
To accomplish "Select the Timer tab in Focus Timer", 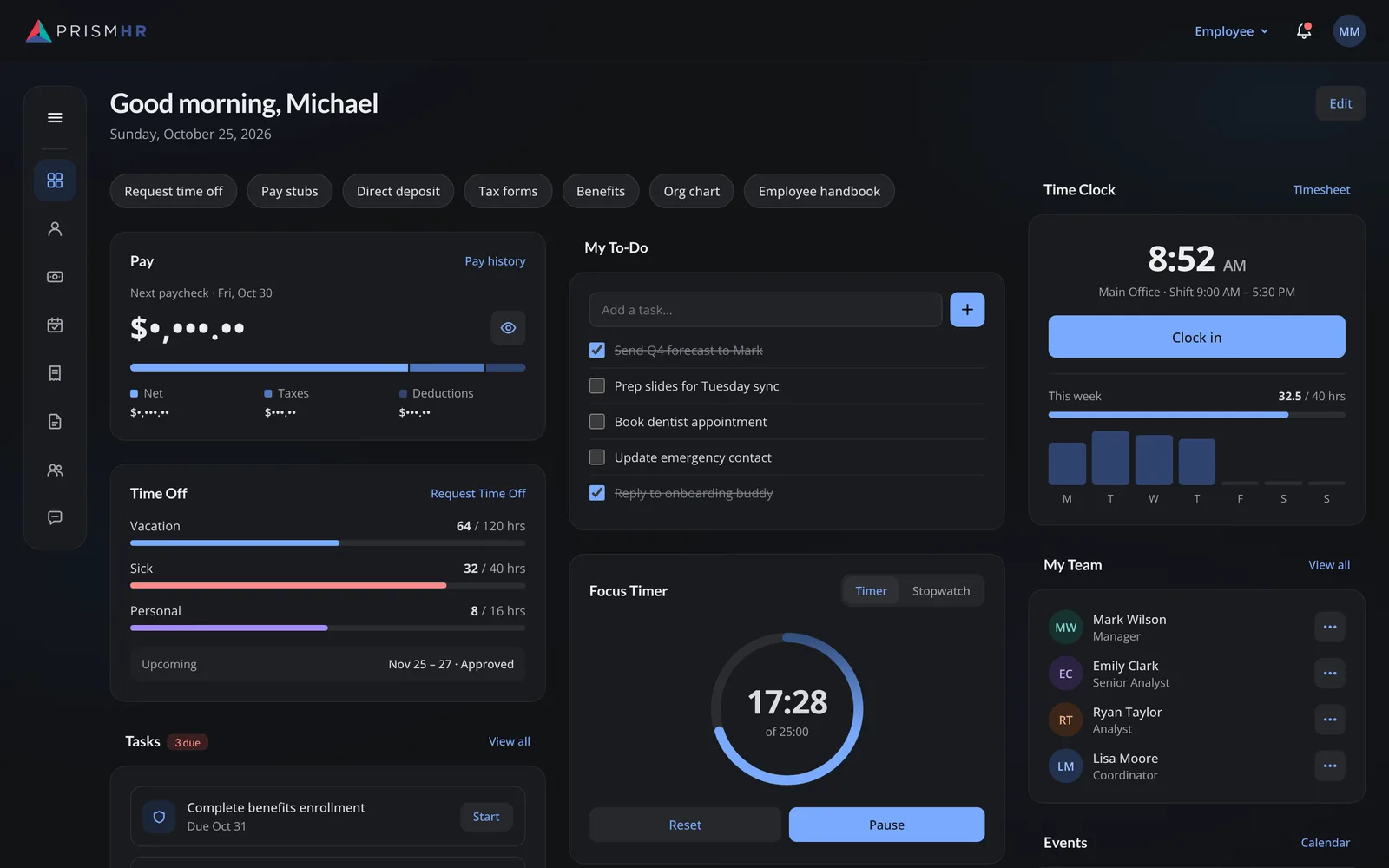I will point(871,591).
